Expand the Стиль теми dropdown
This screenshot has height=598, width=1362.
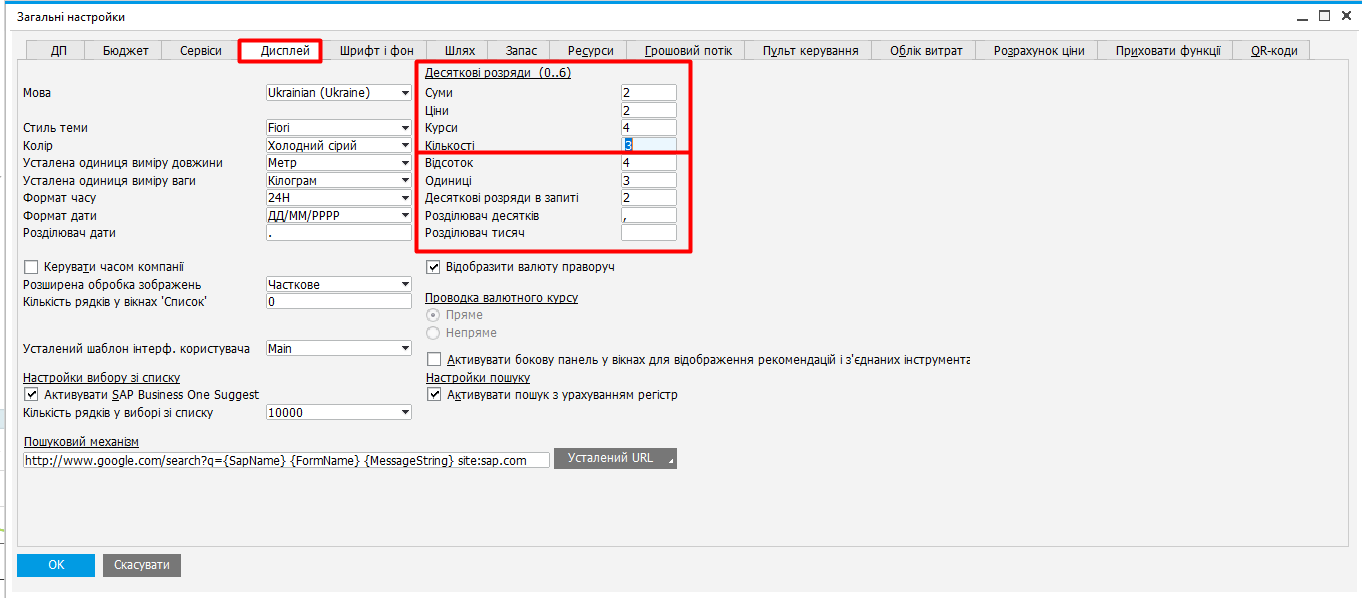coord(404,128)
